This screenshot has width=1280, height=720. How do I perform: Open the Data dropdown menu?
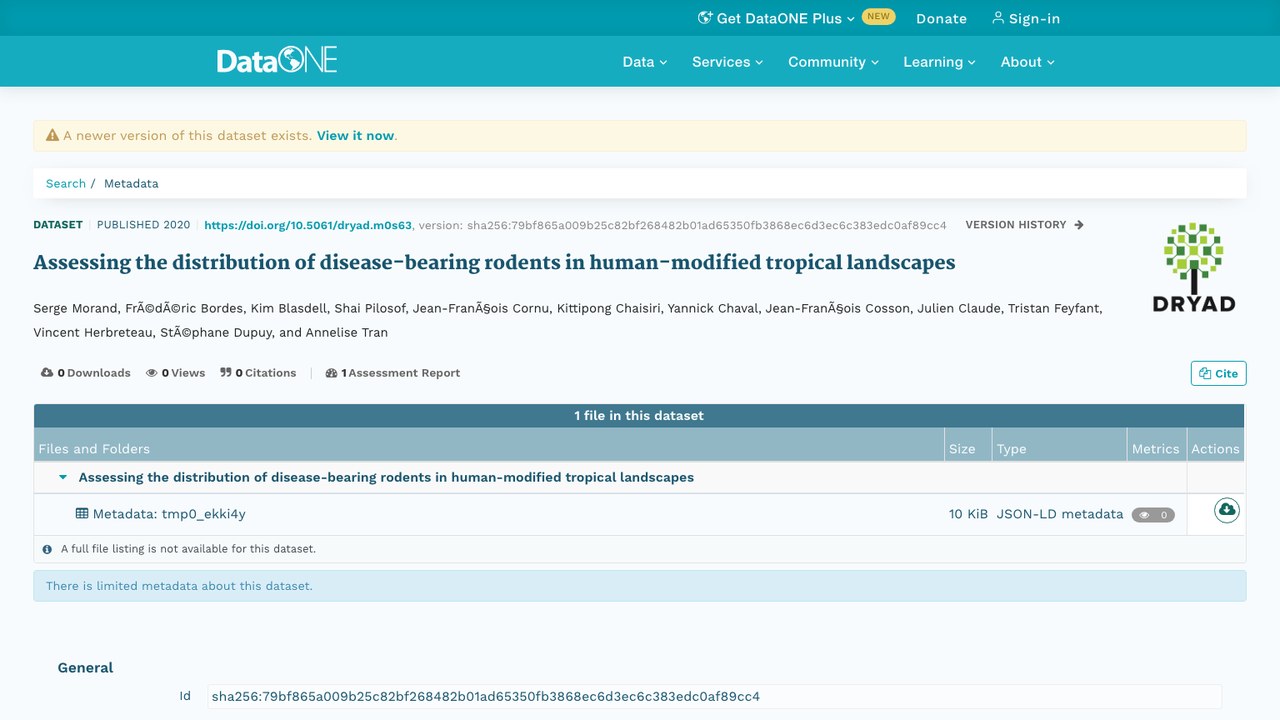click(645, 62)
